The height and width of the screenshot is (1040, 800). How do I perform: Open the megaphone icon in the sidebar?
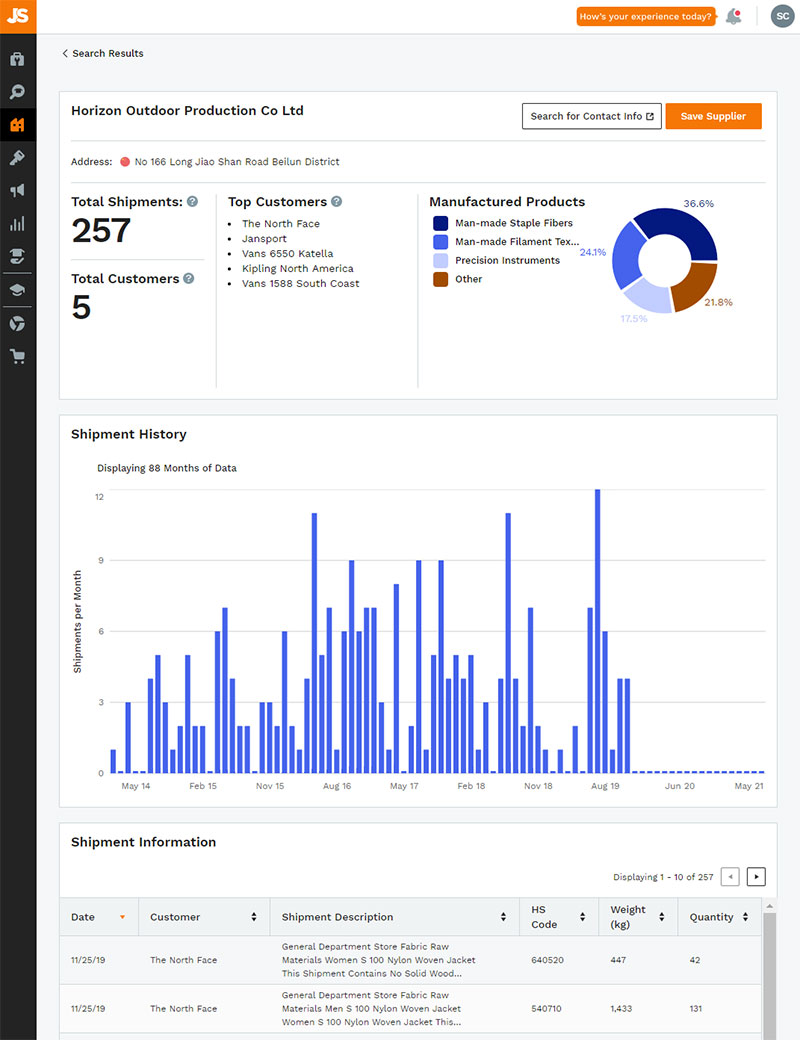point(18,191)
